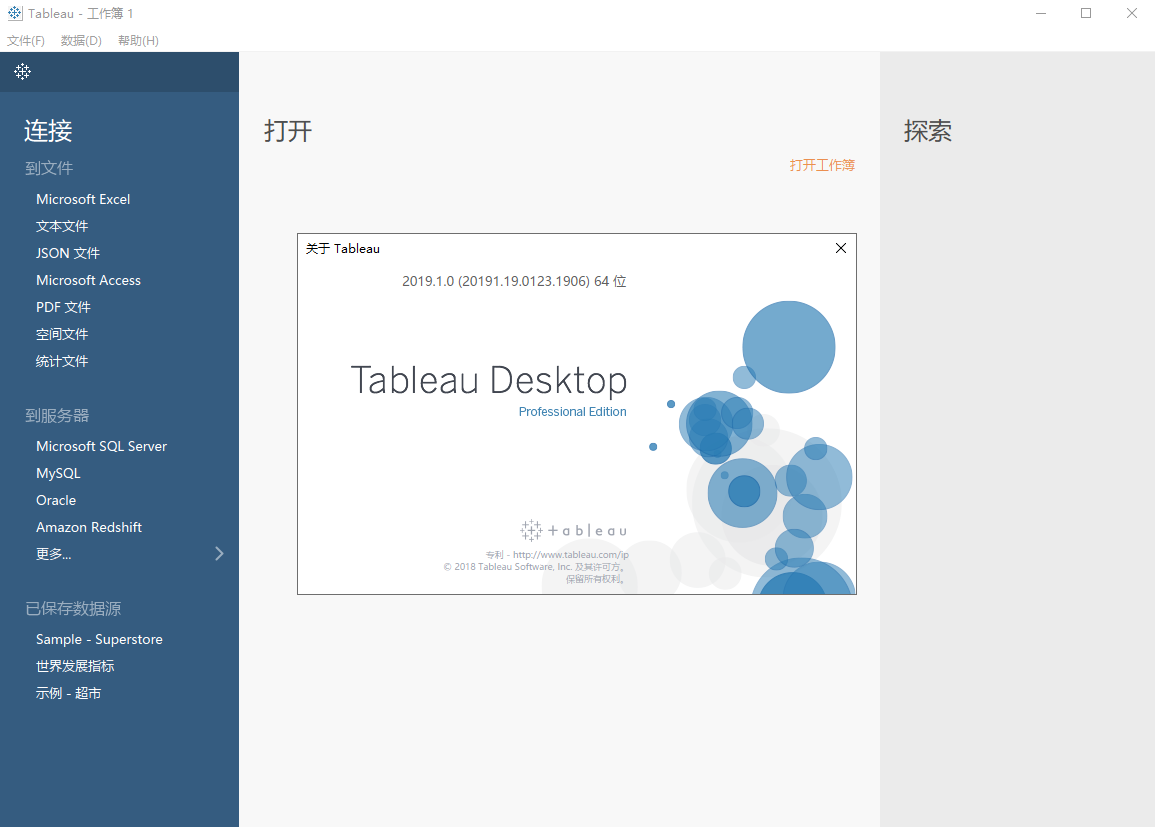
Task: Connect to Microsoft Excel
Action: [83, 199]
